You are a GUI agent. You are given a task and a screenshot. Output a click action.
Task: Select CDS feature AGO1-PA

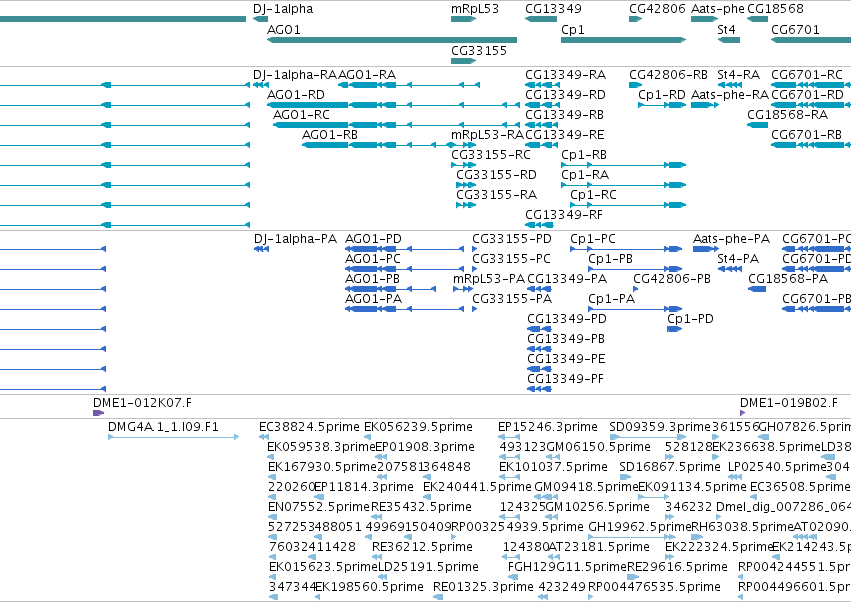tap(404, 309)
